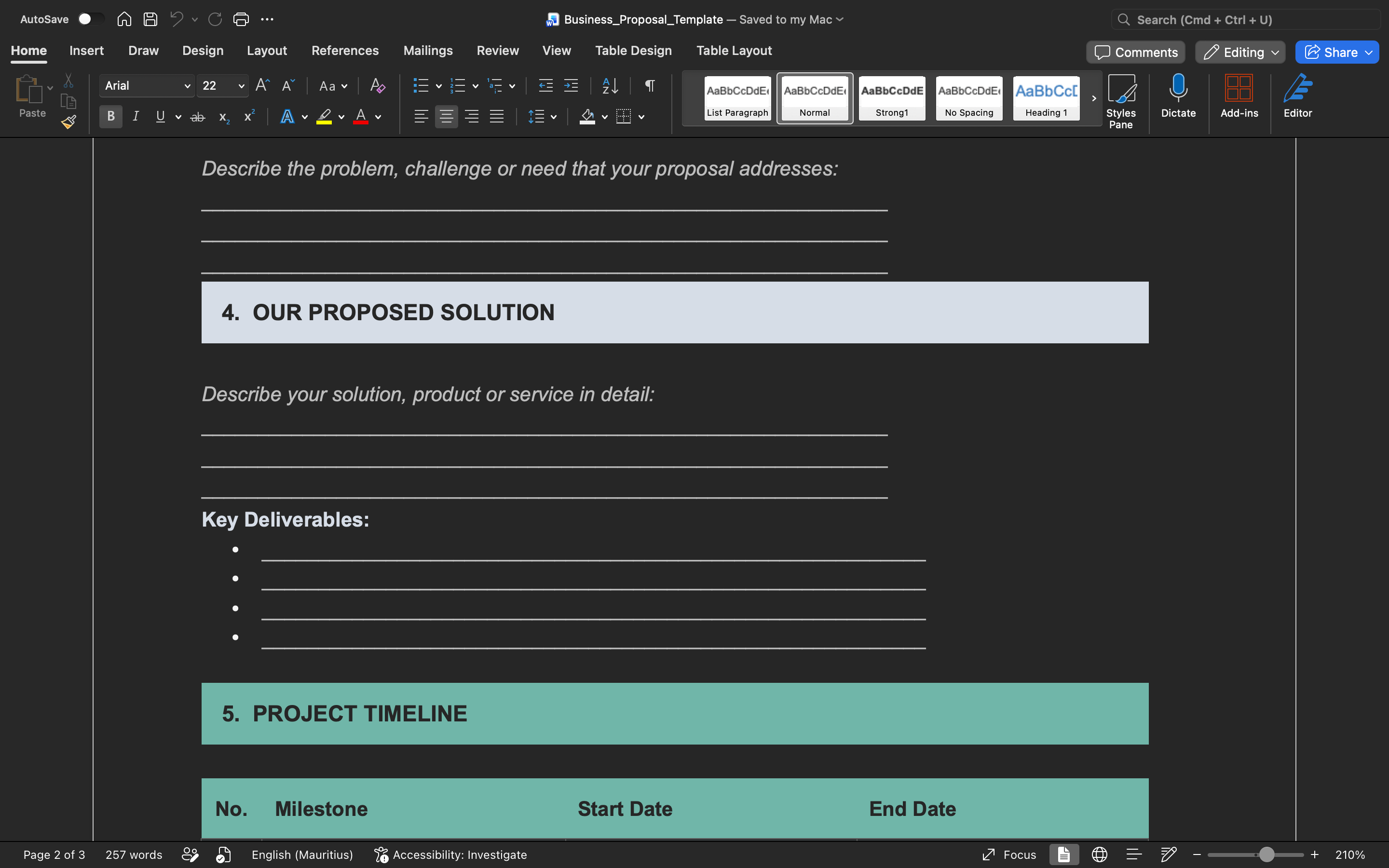Apply red font color
Image resolution: width=1389 pixels, height=868 pixels.
click(x=360, y=117)
